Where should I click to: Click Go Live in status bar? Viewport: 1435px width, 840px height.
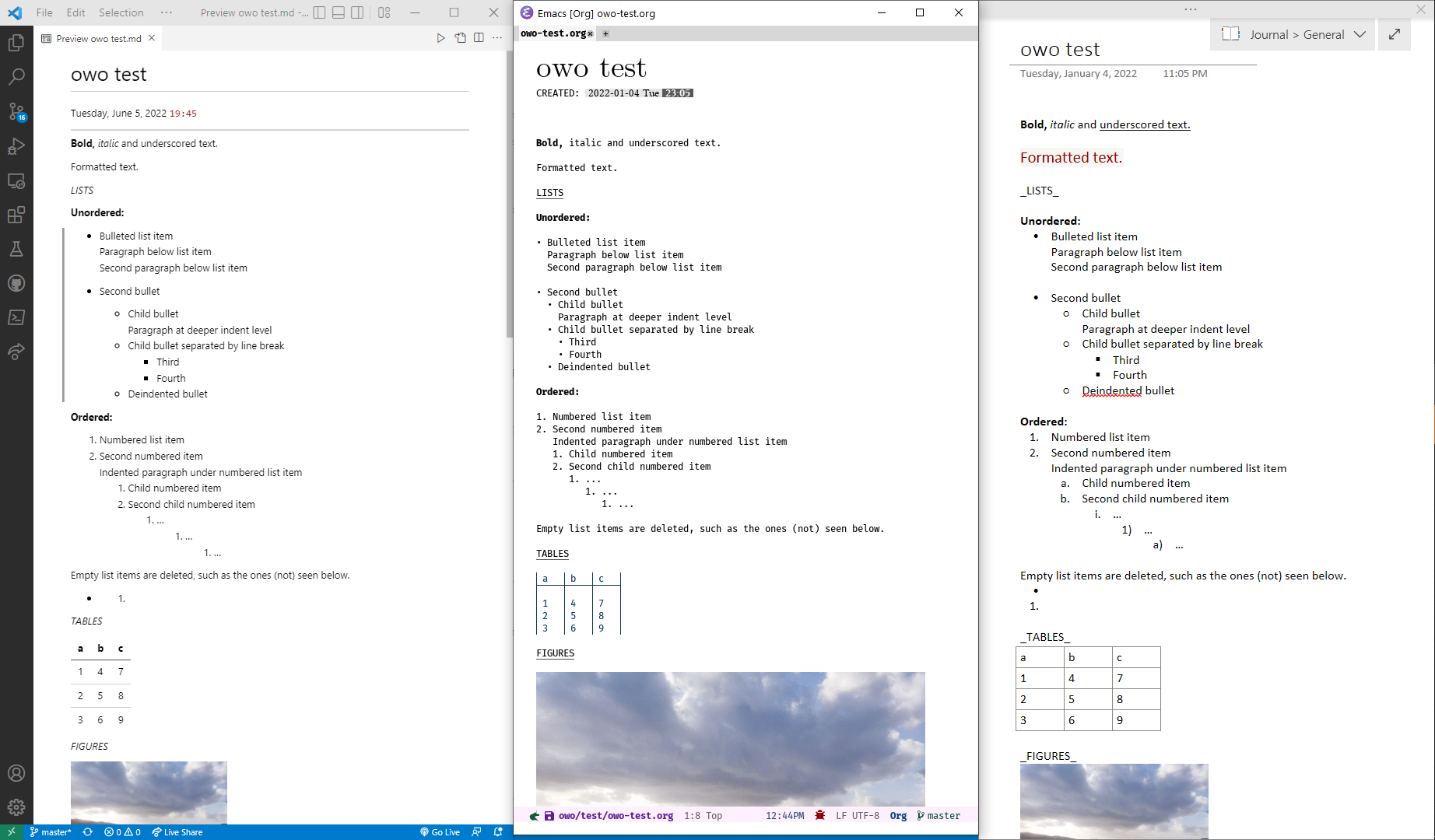pyautogui.click(x=440, y=831)
